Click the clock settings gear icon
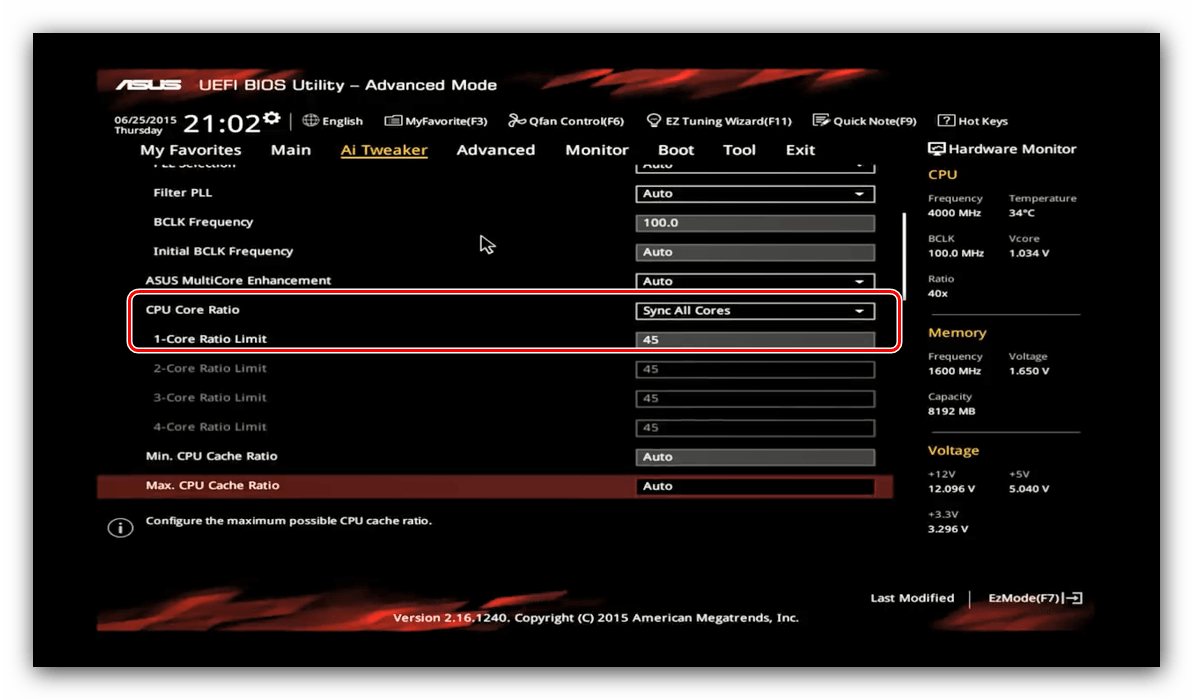The height and width of the screenshot is (700, 1193). click(x=272, y=119)
